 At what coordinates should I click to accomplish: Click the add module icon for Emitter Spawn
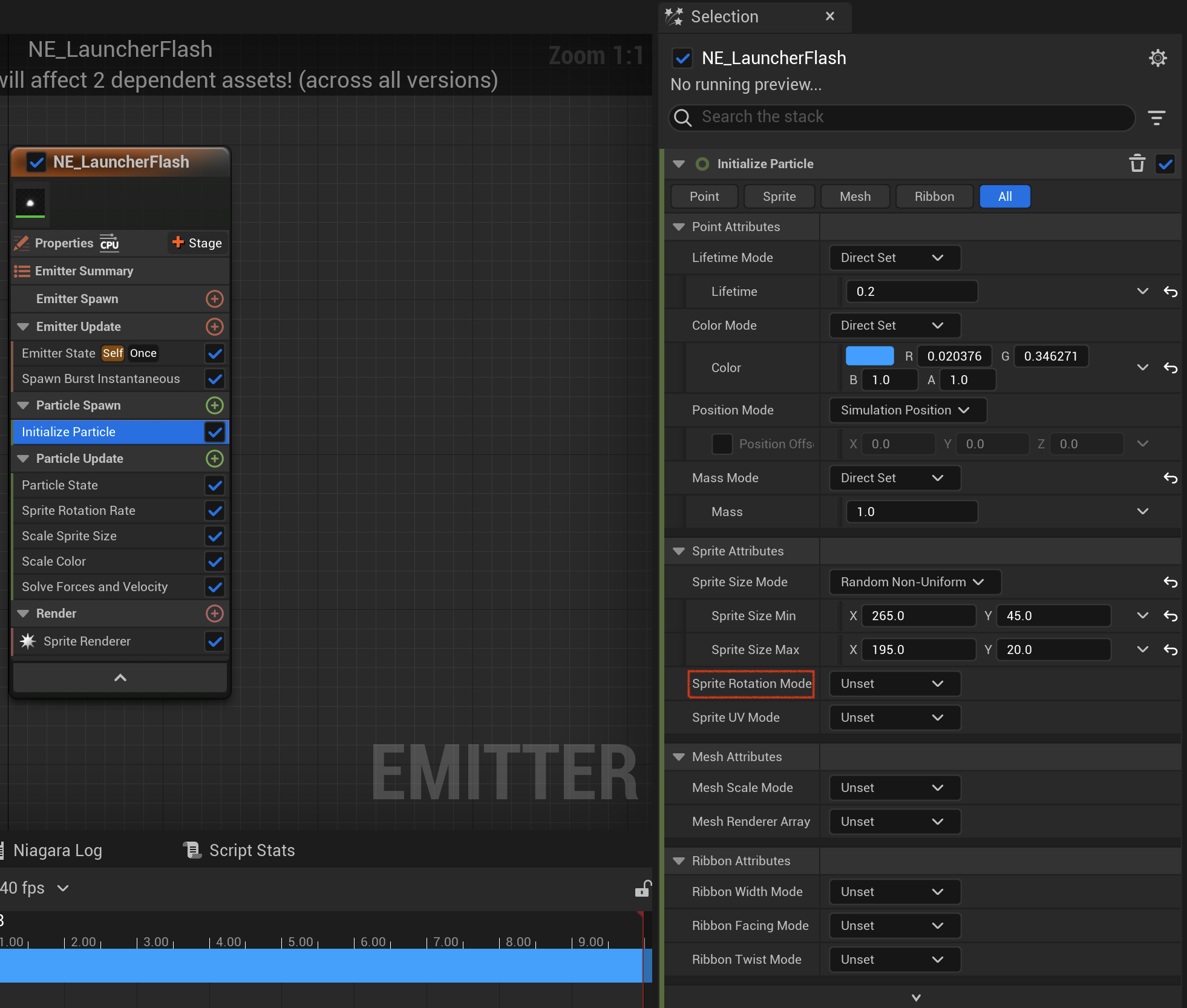click(215, 299)
